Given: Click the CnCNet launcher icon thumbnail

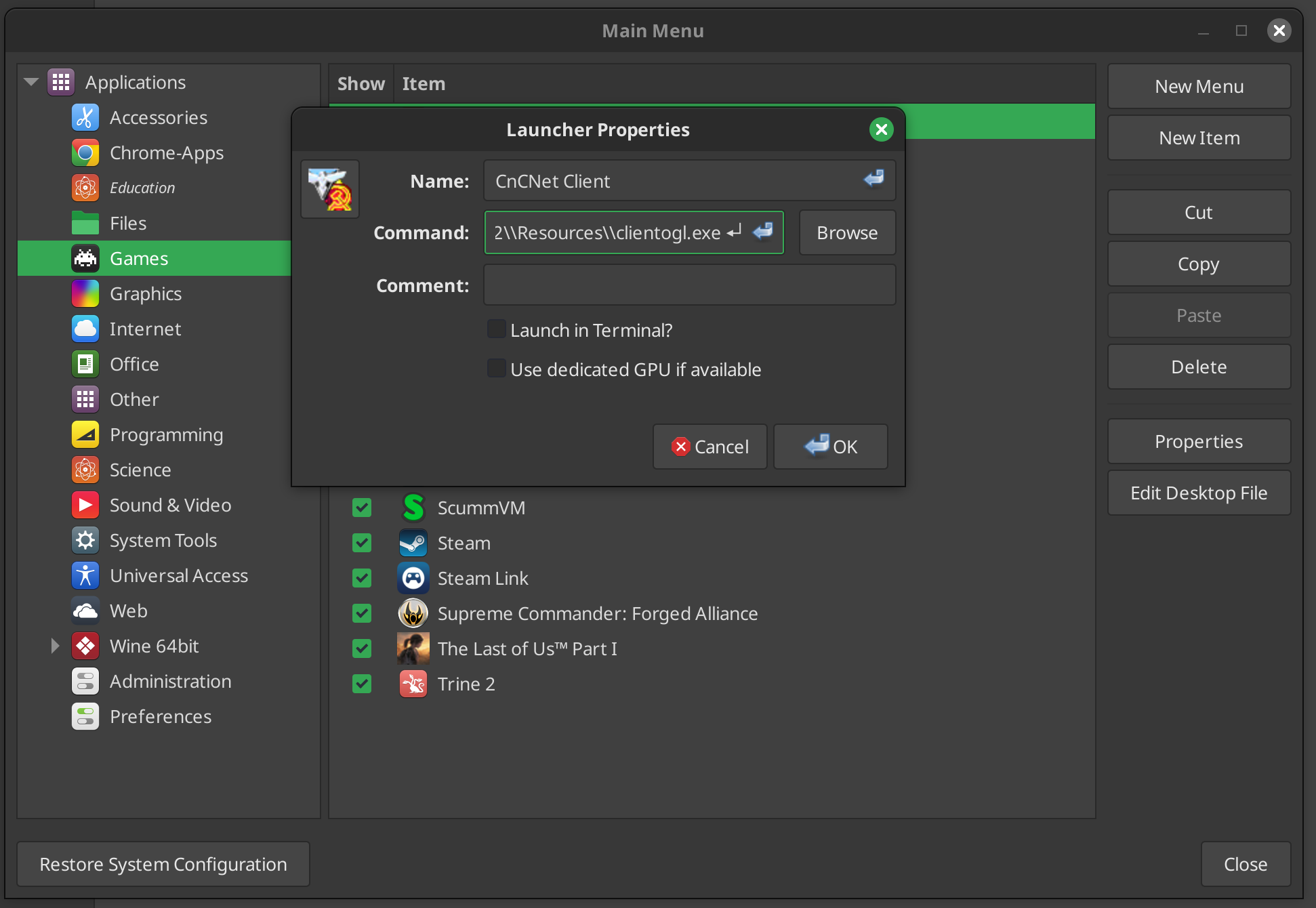Looking at the screenshot, I should coord(330,189).
